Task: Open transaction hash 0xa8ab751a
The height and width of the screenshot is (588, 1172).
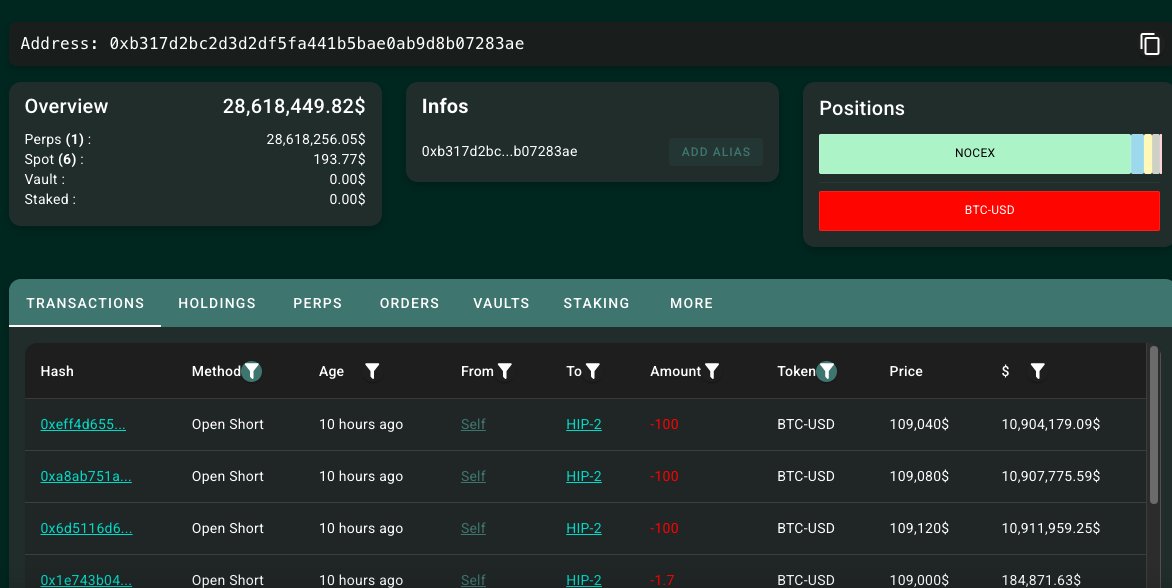Action: 86,477
